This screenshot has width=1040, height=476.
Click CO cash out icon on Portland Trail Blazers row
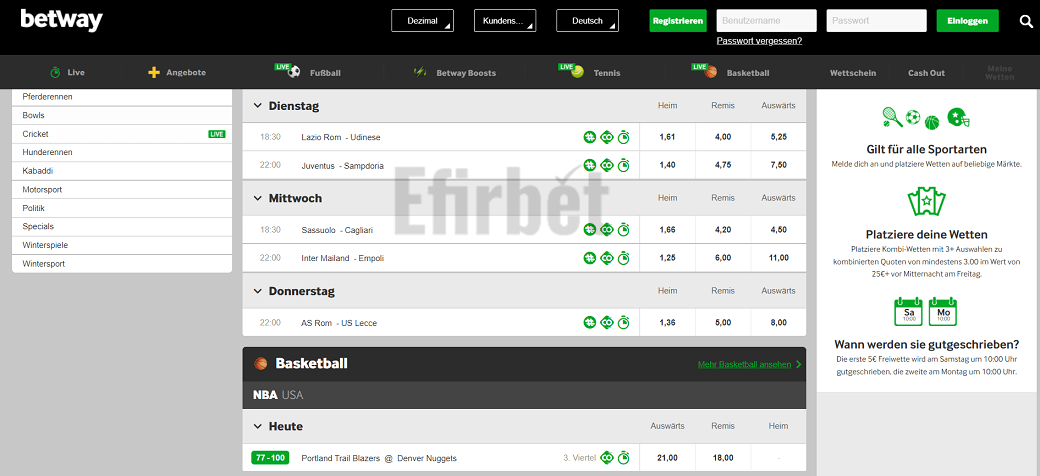point(607,458)
